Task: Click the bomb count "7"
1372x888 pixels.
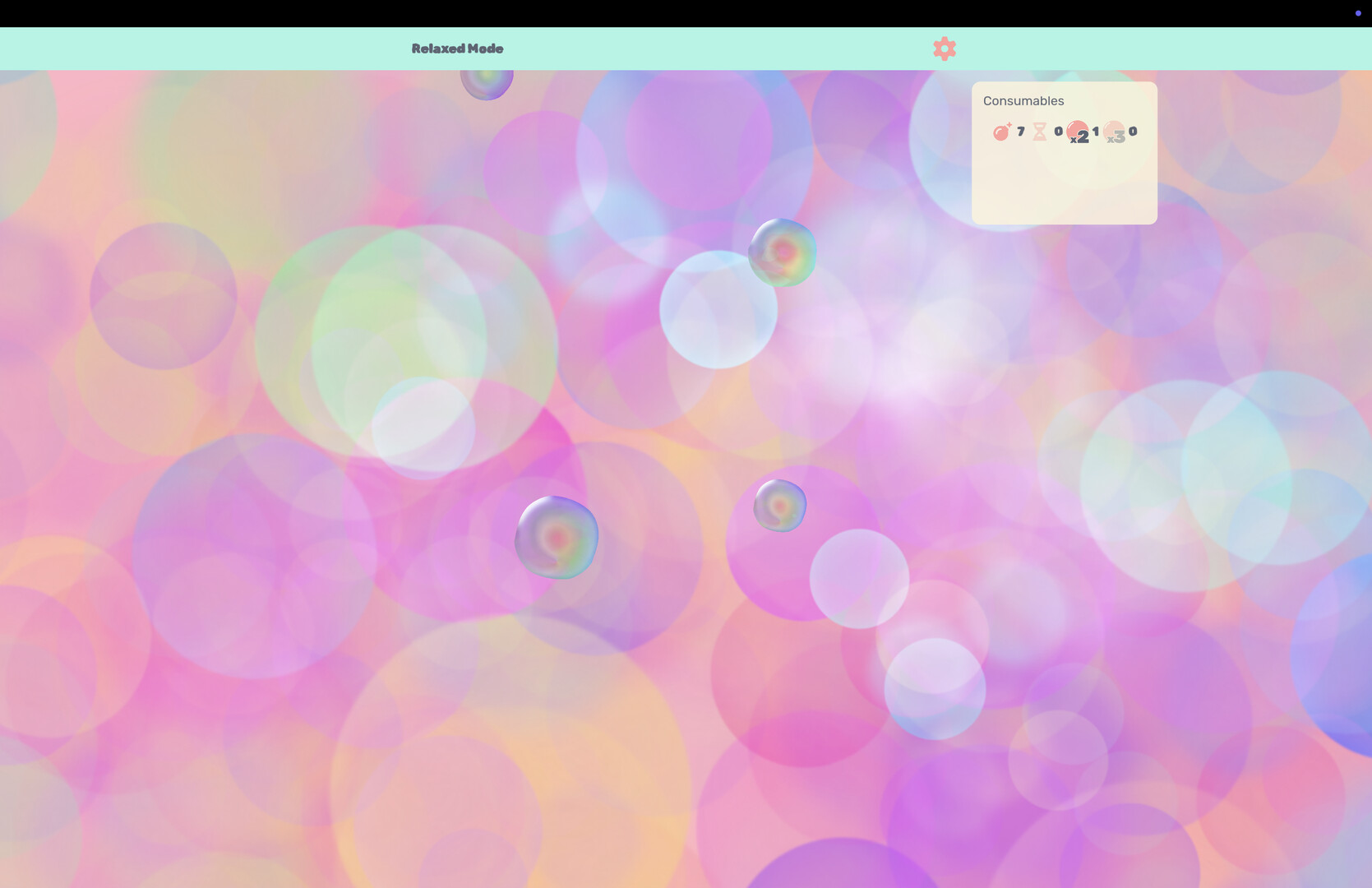Action: coord(1021,132)
